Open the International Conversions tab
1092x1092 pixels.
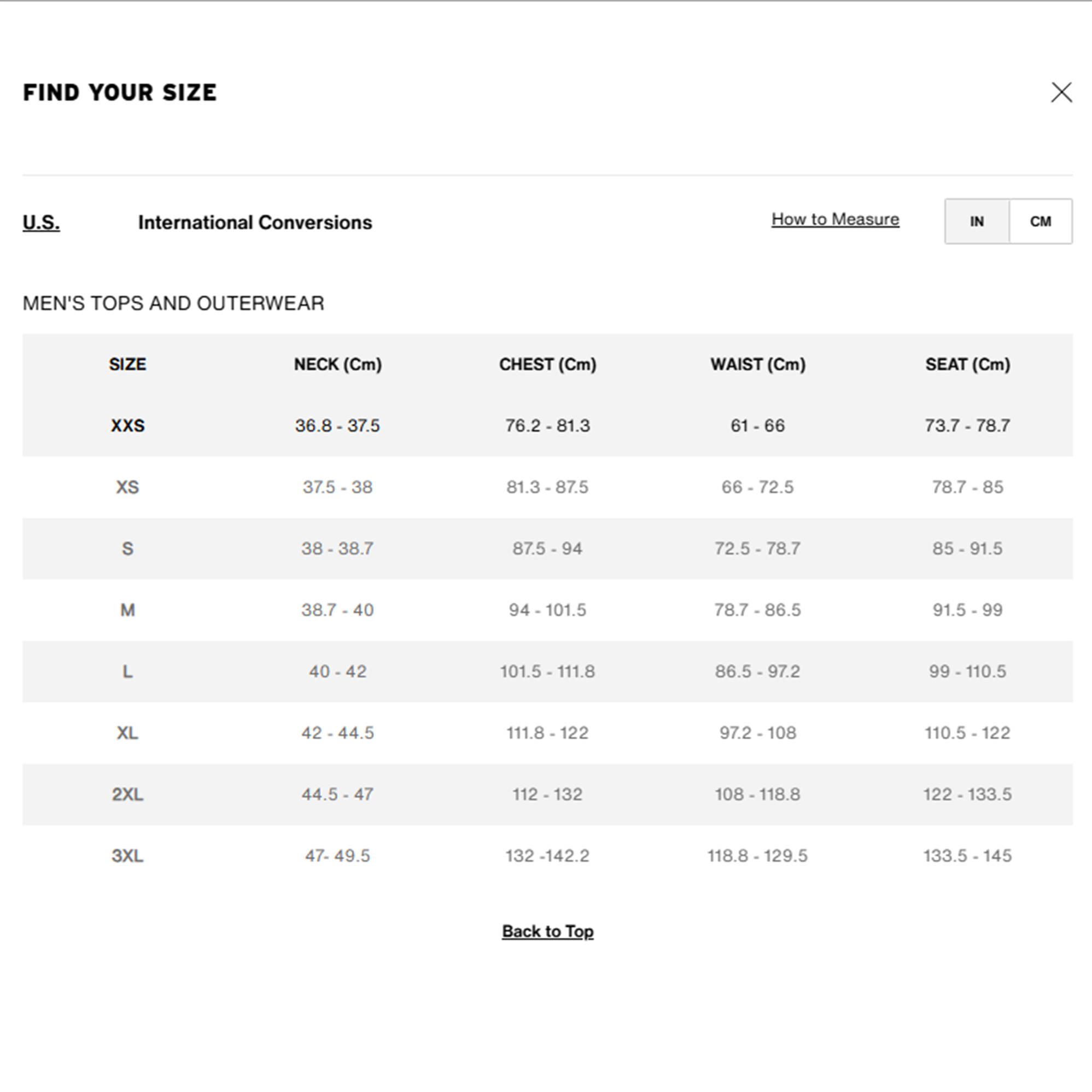[x=255, y=223]
